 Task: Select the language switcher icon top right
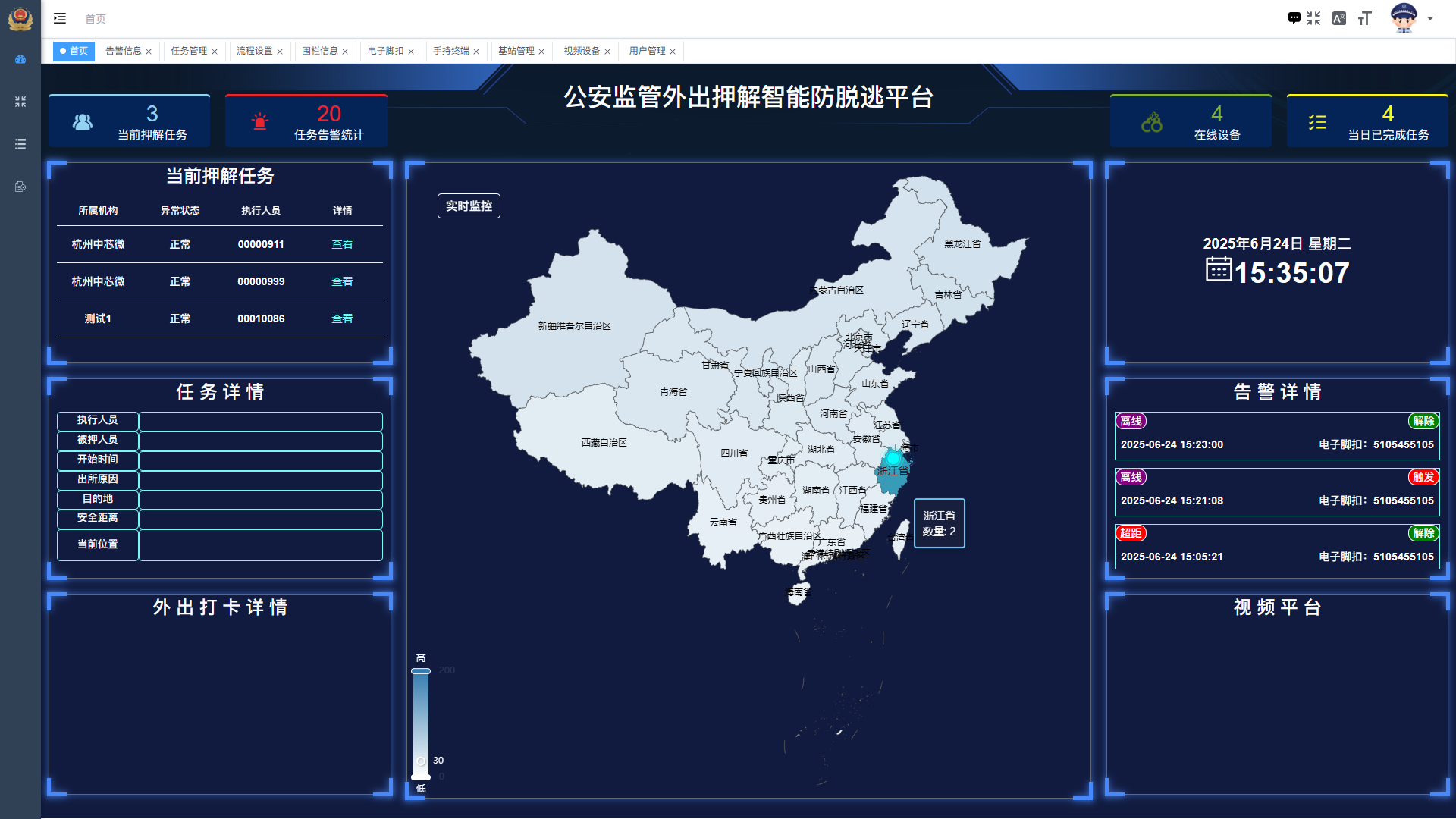point(1340,17)
